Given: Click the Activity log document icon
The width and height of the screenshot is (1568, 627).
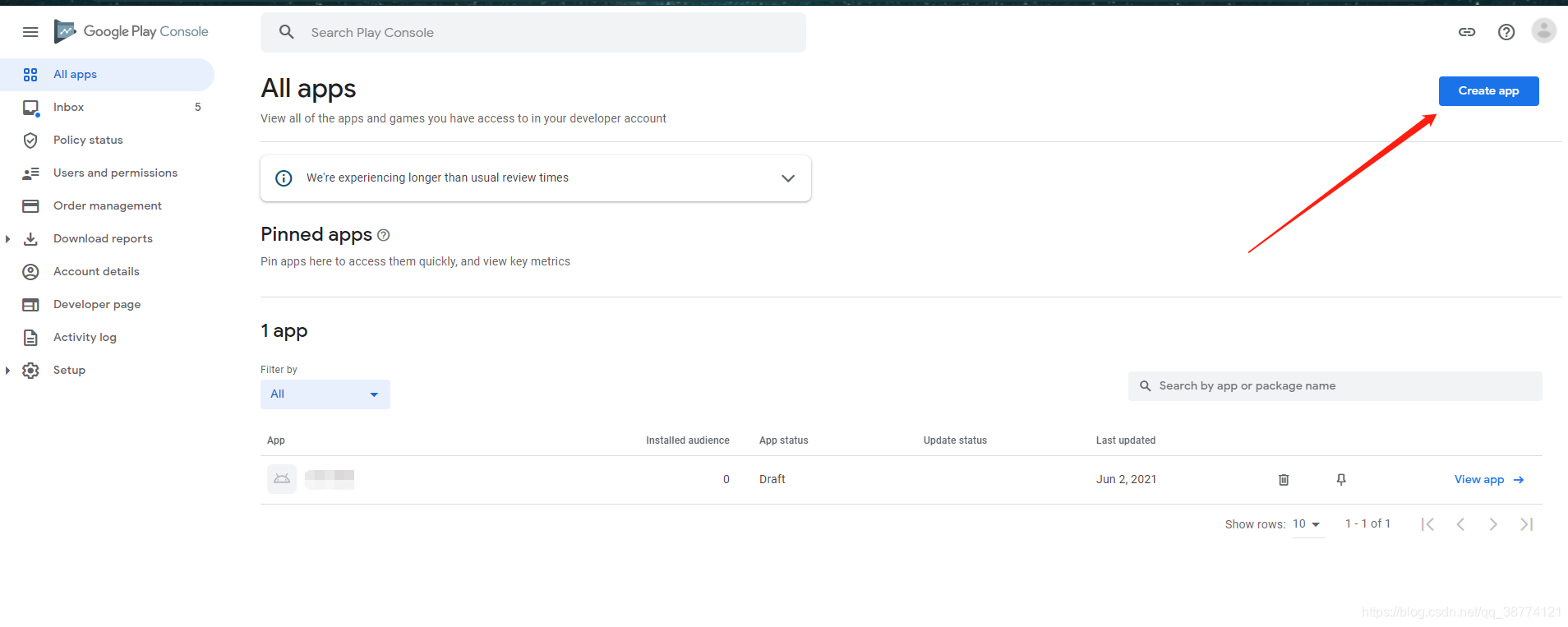Looking at the screenshot, I should [x=30, y=338].
